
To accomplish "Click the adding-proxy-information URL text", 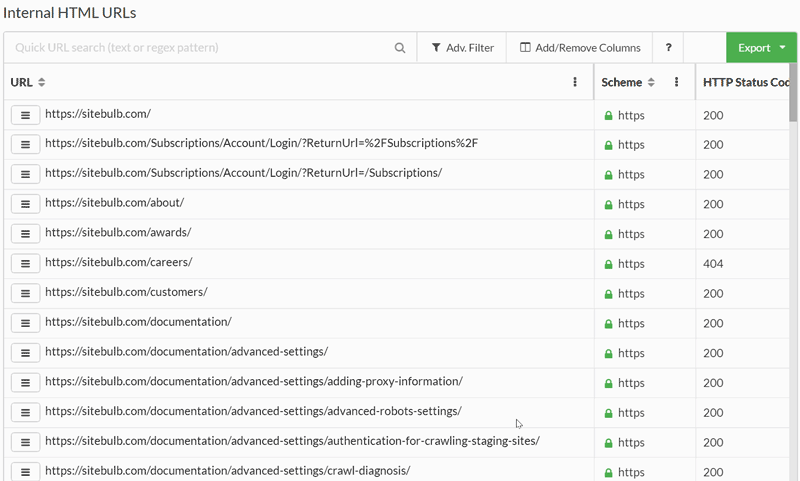I will click(254, 382).
